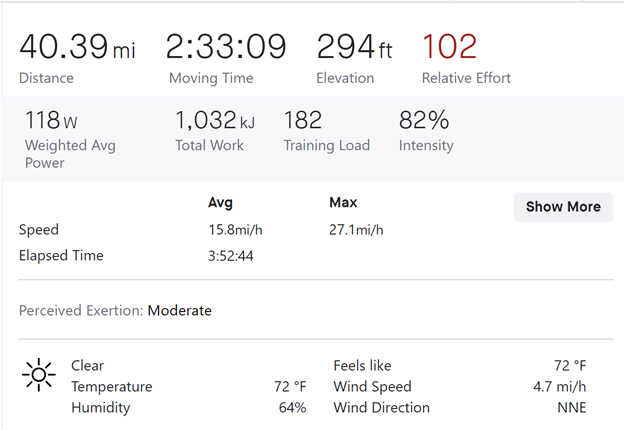This screenshot has height=430, width=624.
Task: Click the sun weather icon
Action: 38,375
